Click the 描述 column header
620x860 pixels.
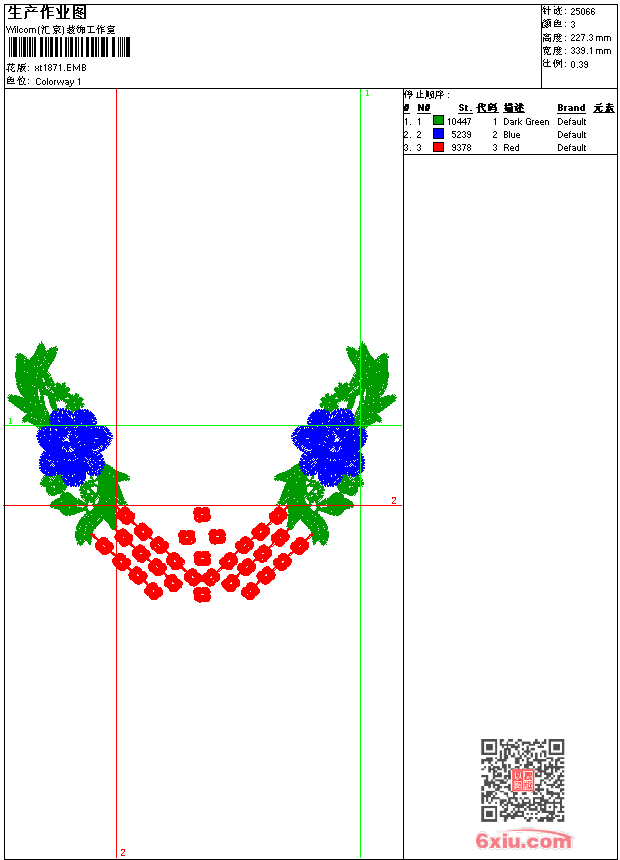coord(514,108)
